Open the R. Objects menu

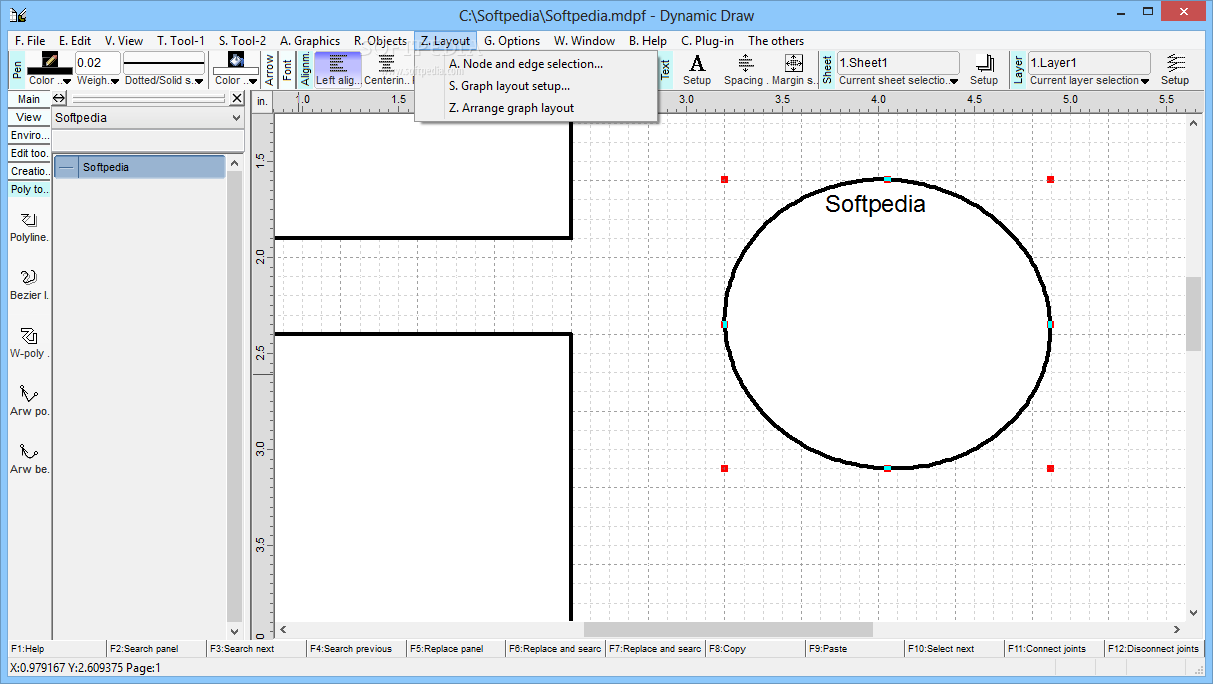pos(380,41)
